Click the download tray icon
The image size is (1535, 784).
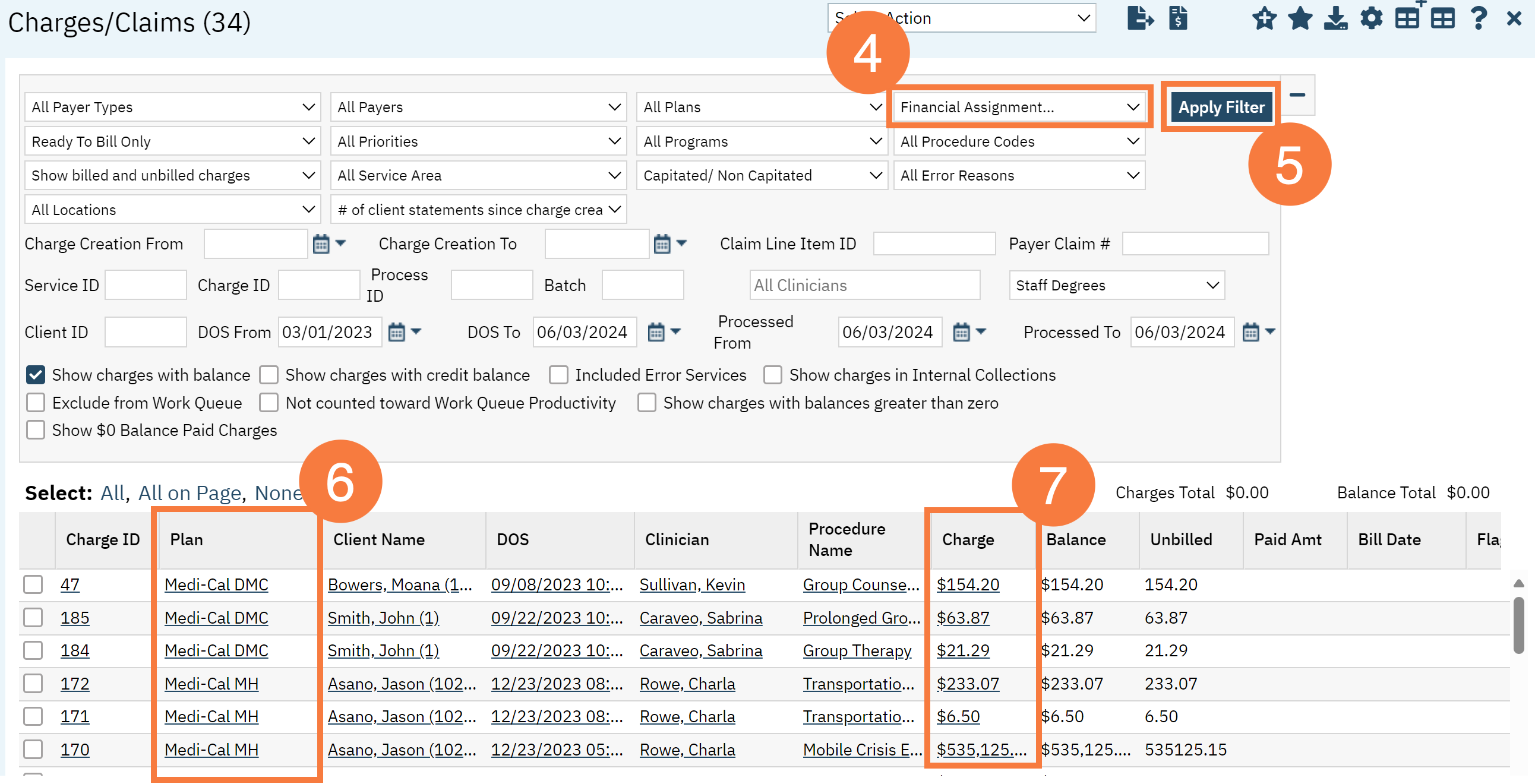tap(1335, 18)
